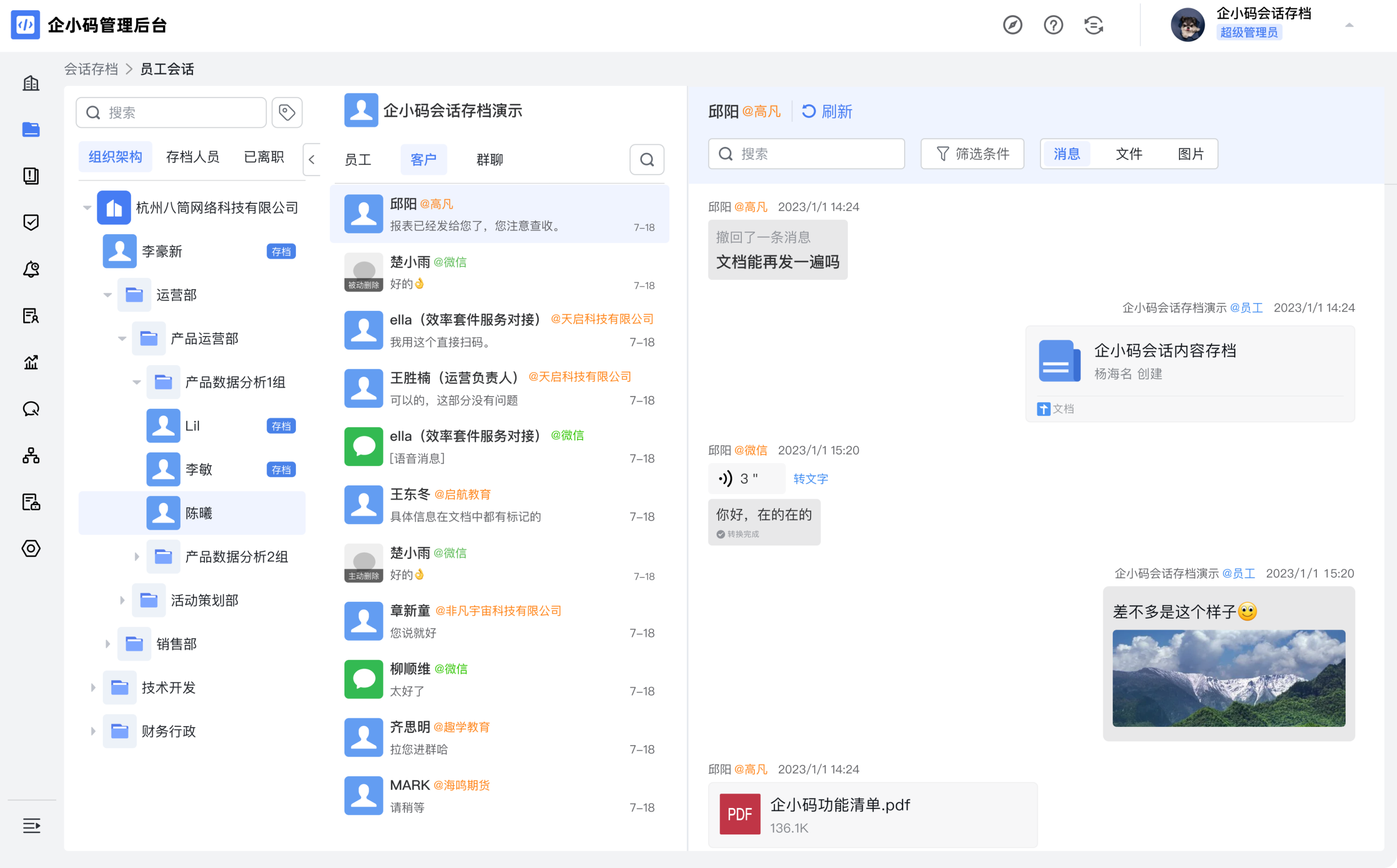Click the tag filter icon beside search
The height and width of the screenshot is (868, 1397).
click(287, 112)
